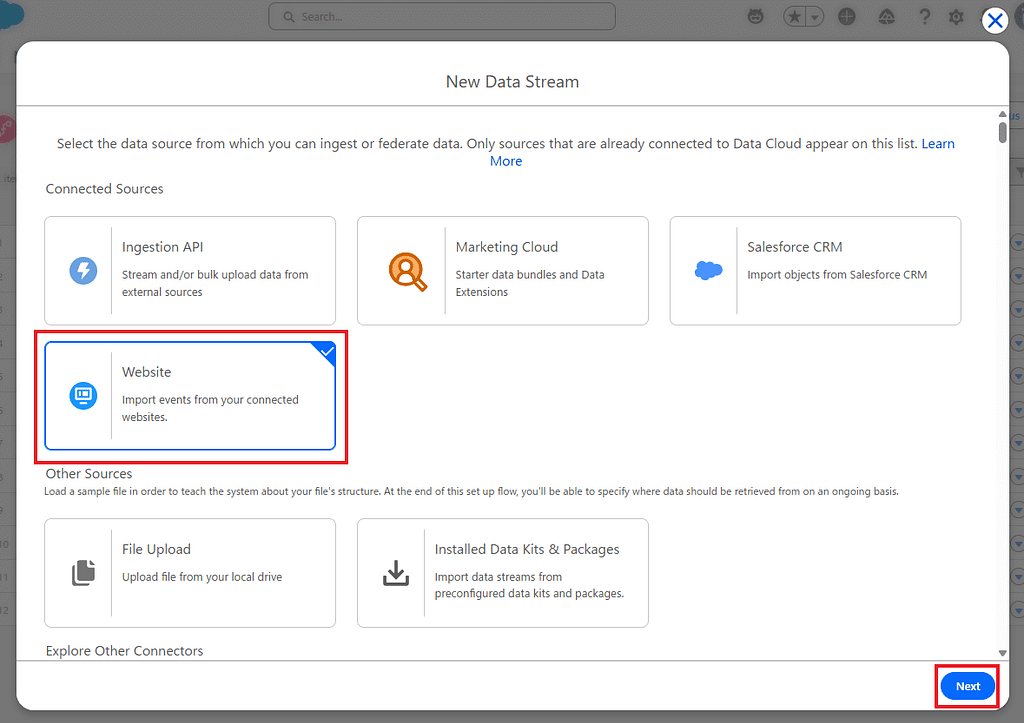1024x723 pixels.
Task: Click the dialog scrollbar up arrow
Action: point(1002,114)
